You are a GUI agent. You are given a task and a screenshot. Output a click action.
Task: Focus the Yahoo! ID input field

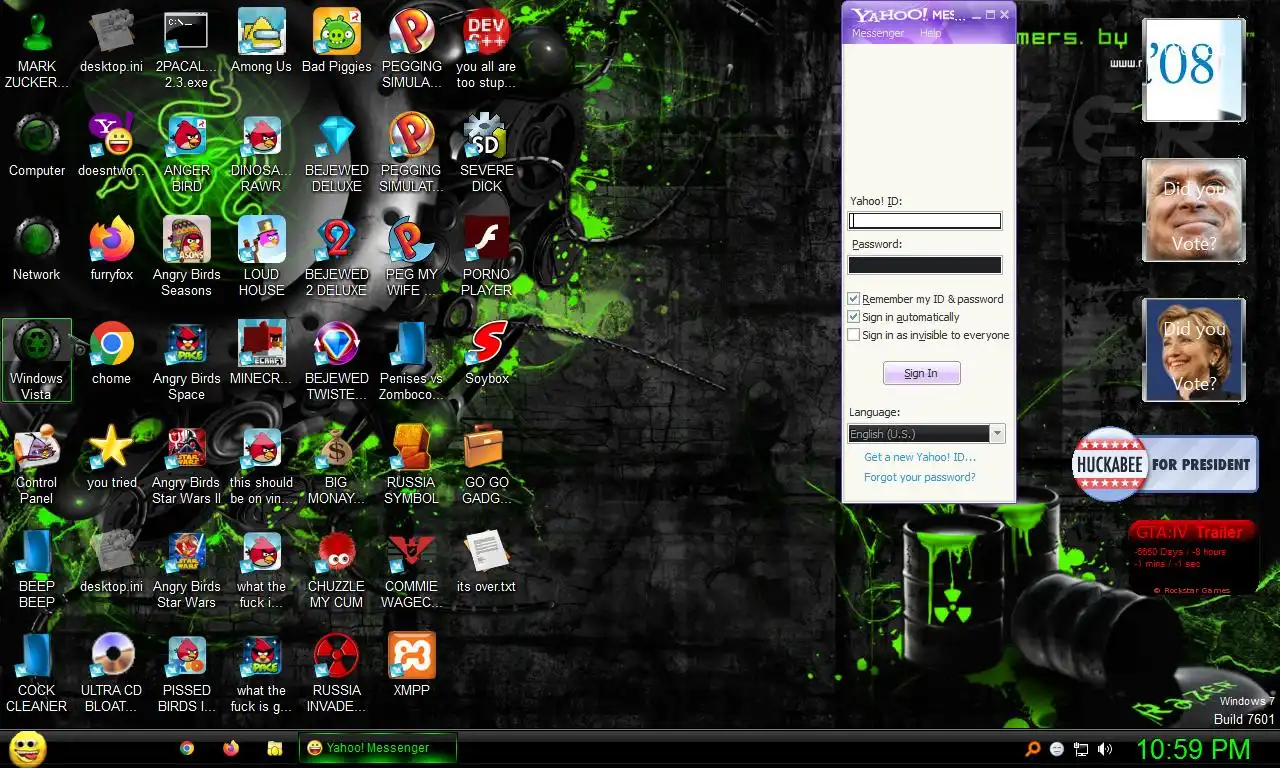(925, 221)
